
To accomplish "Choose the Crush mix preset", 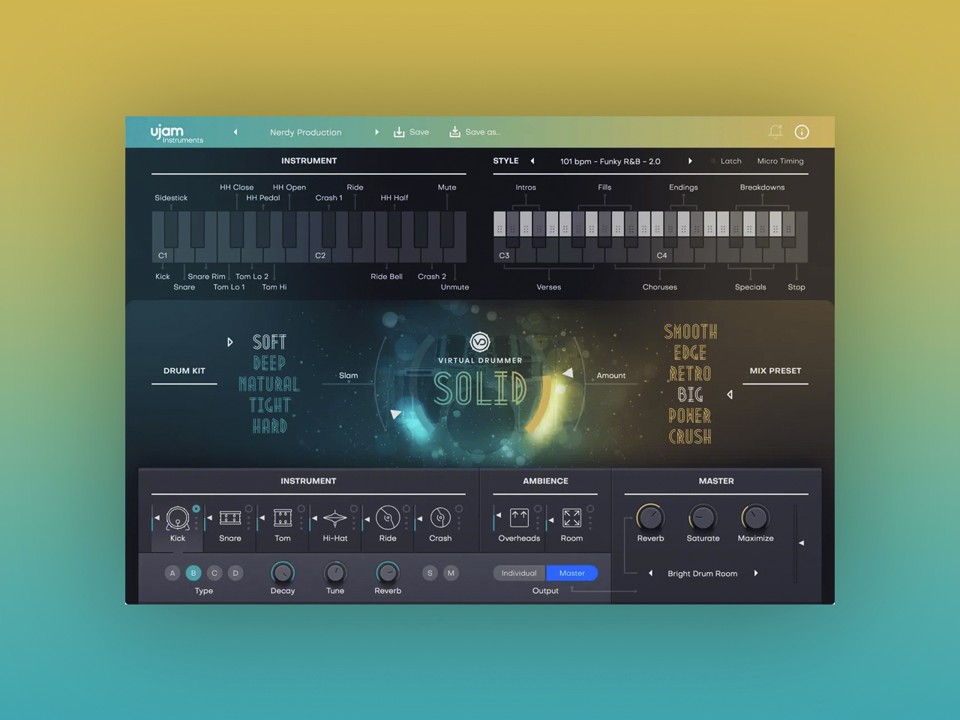I will coord(691,437).
